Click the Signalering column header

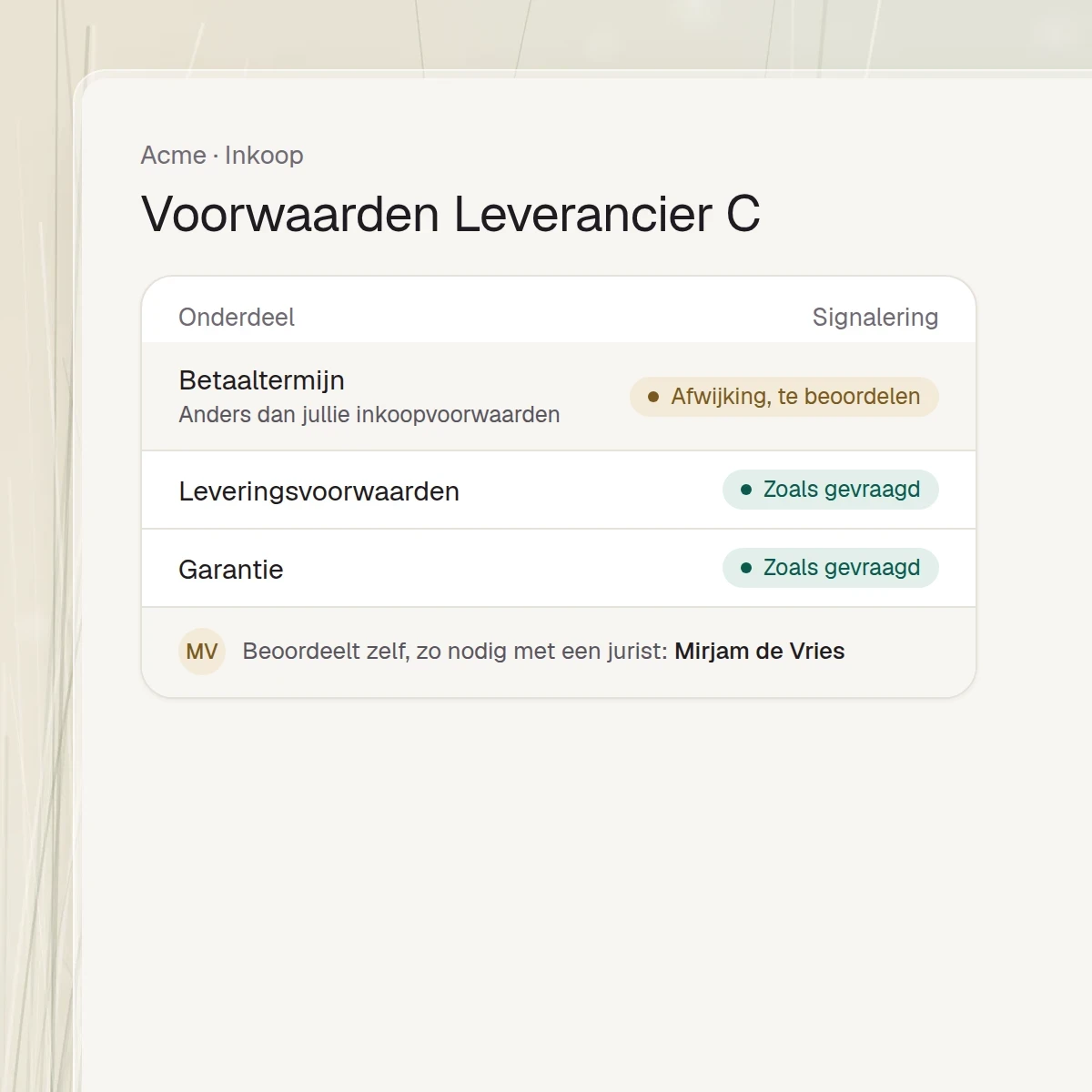pyautogui.click(x=875, y=318)
